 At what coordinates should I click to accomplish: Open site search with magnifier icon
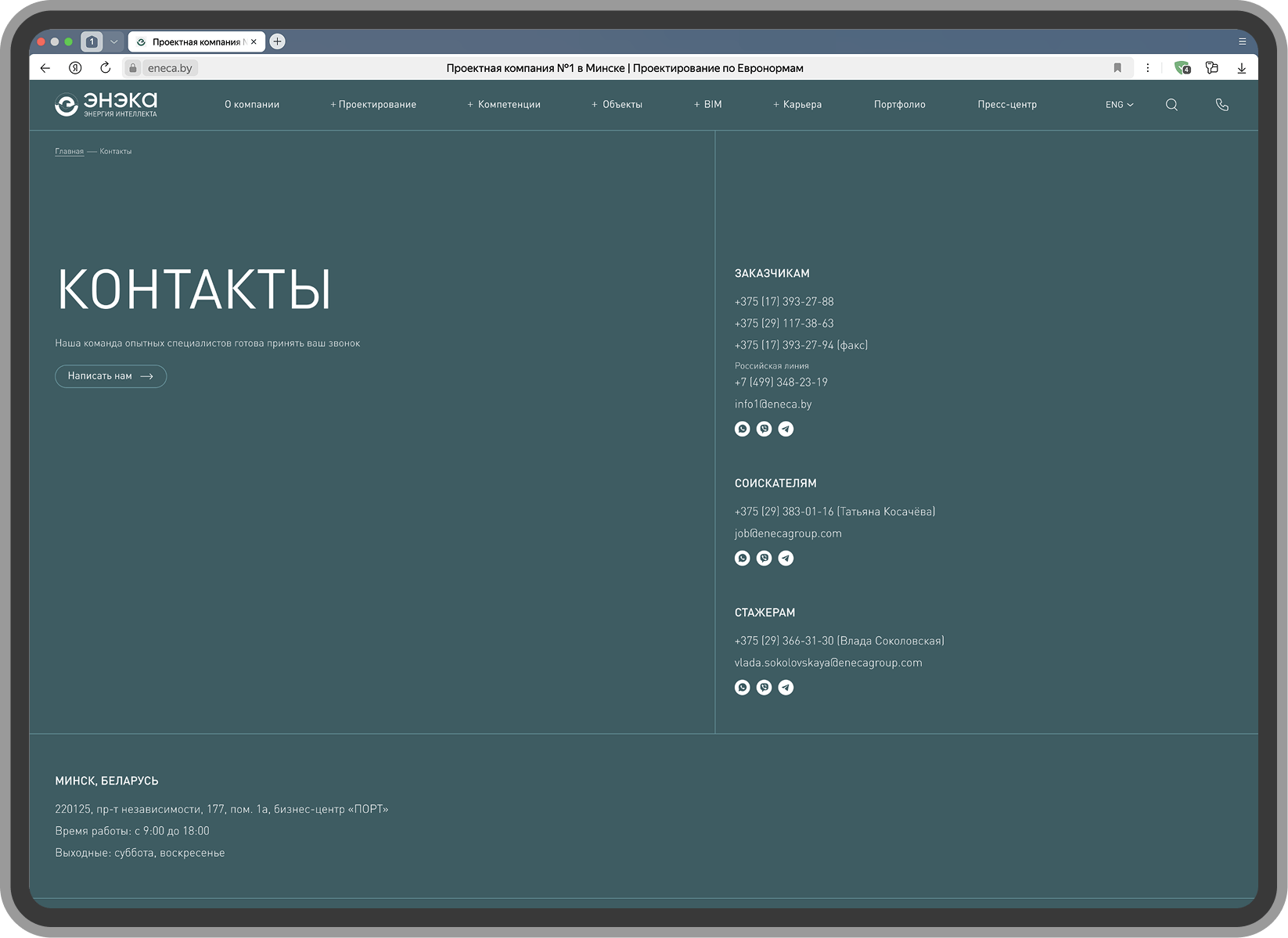1171,105
